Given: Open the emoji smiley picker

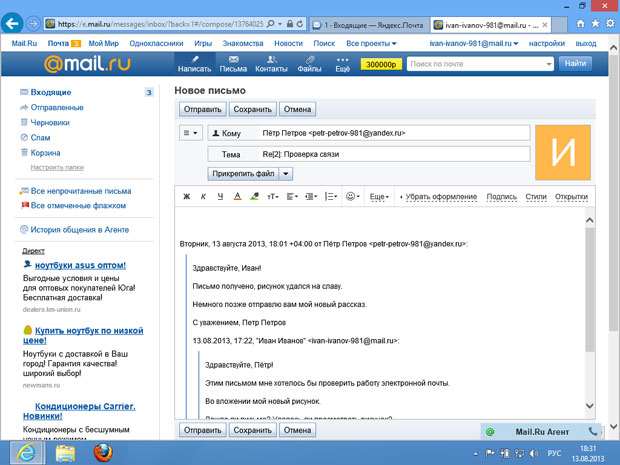Looking at the screenshot, I should pos(353,197).
